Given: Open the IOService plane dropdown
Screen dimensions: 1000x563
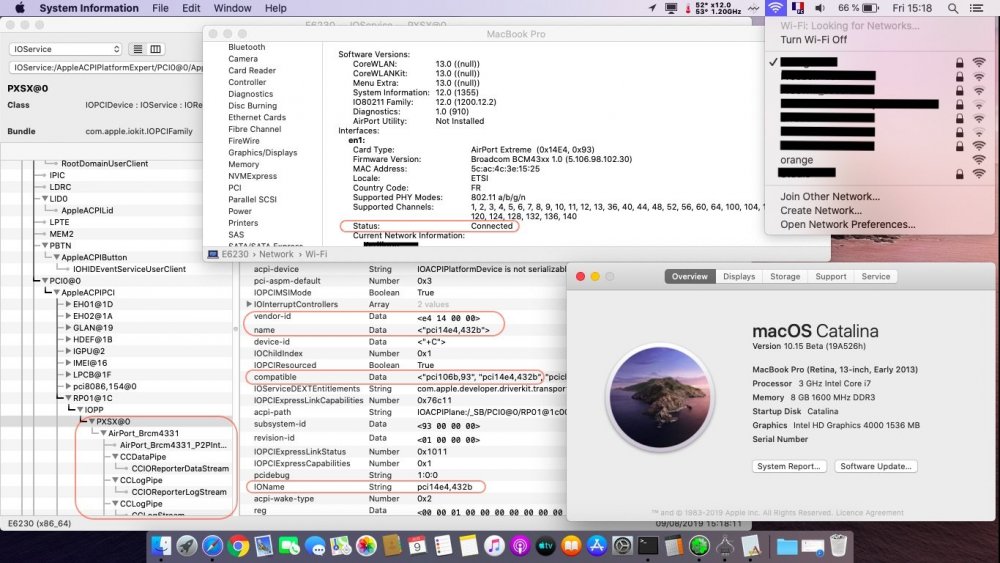Looking at the screenshot, I should pos(65,49).
